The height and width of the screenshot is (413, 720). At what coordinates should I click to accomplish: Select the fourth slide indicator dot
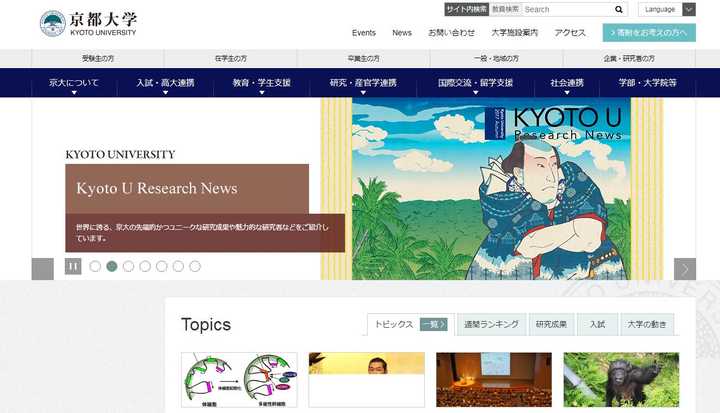point(145,266)
